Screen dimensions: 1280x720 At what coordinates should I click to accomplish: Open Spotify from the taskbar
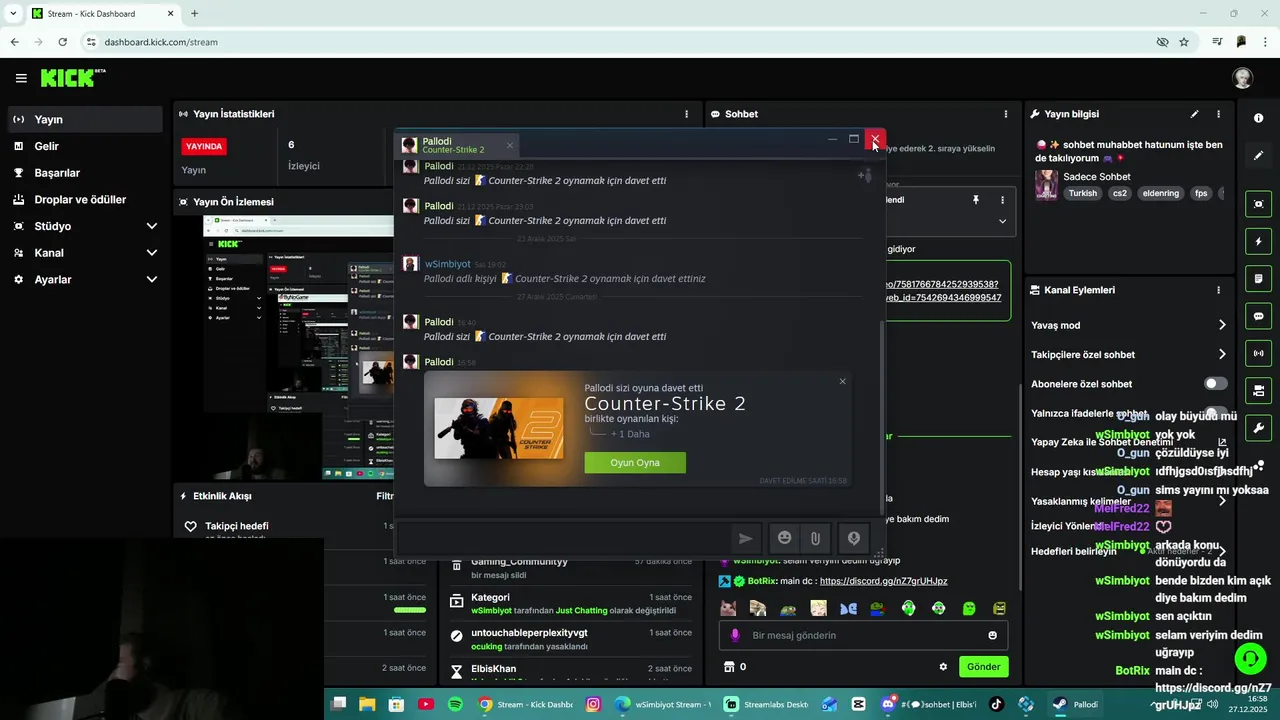[x=455, y=704]
